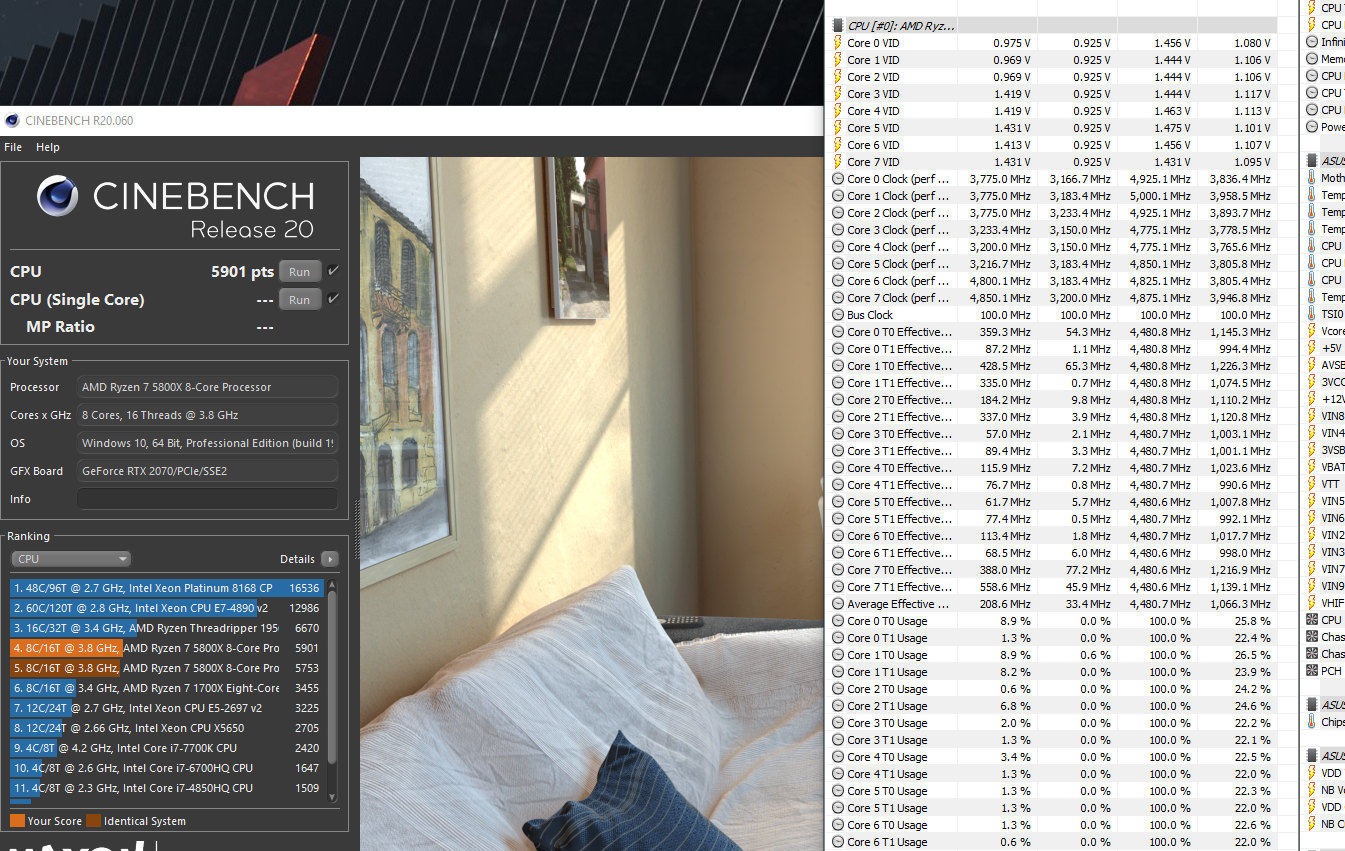Click the 5901 pts CPU score
The height and width of the screenshot is (851, 1345).
(242, 271)
